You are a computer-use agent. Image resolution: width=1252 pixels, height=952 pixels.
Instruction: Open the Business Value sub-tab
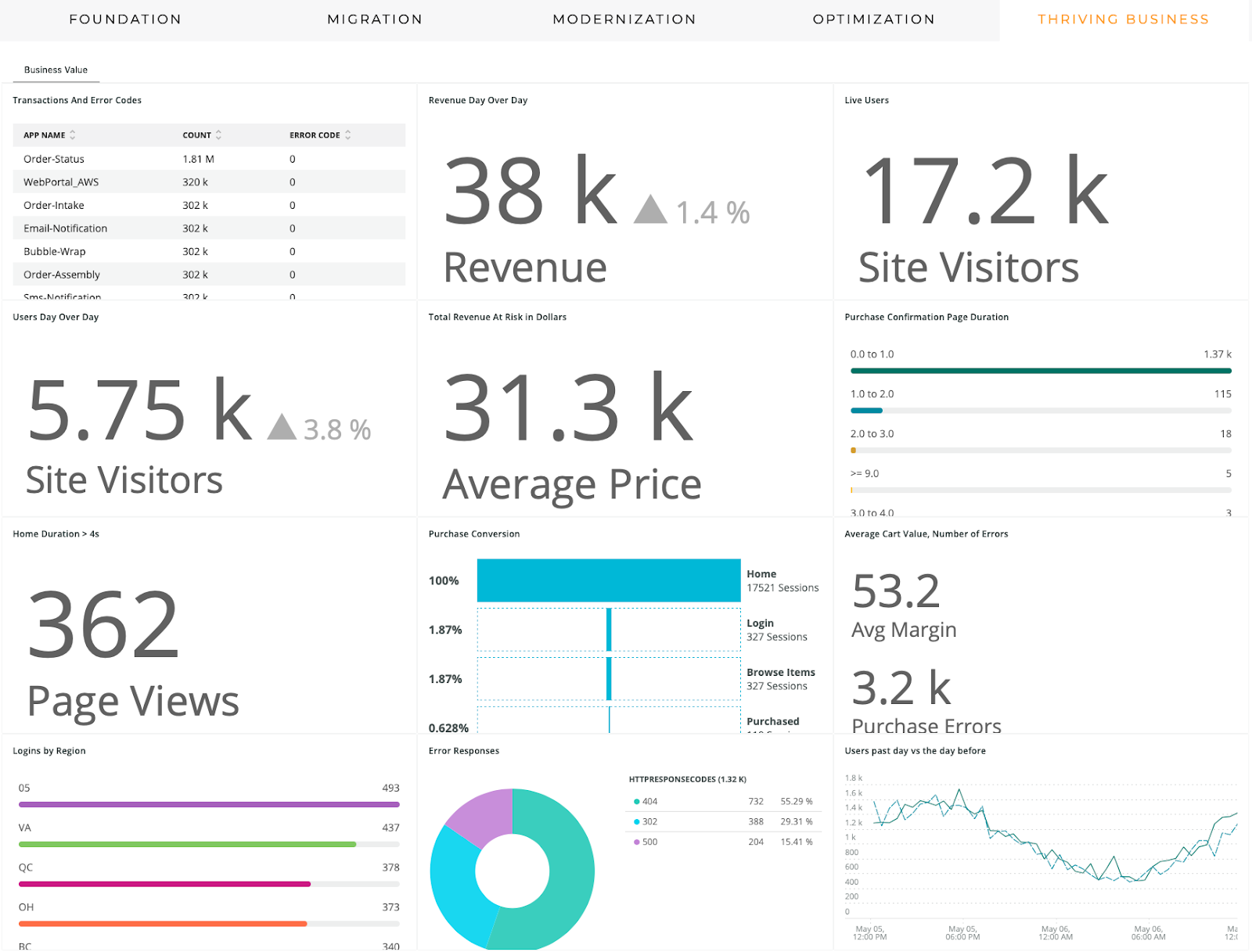[x=56, y=70]
